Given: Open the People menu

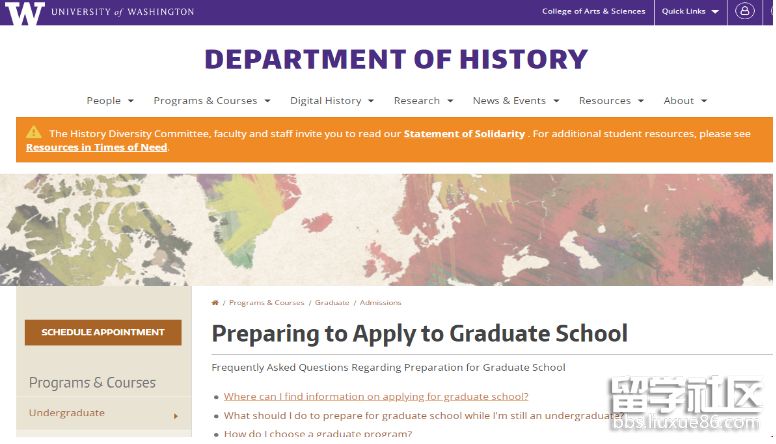Looking at the screenshot, I should click(x=103, y=100).
